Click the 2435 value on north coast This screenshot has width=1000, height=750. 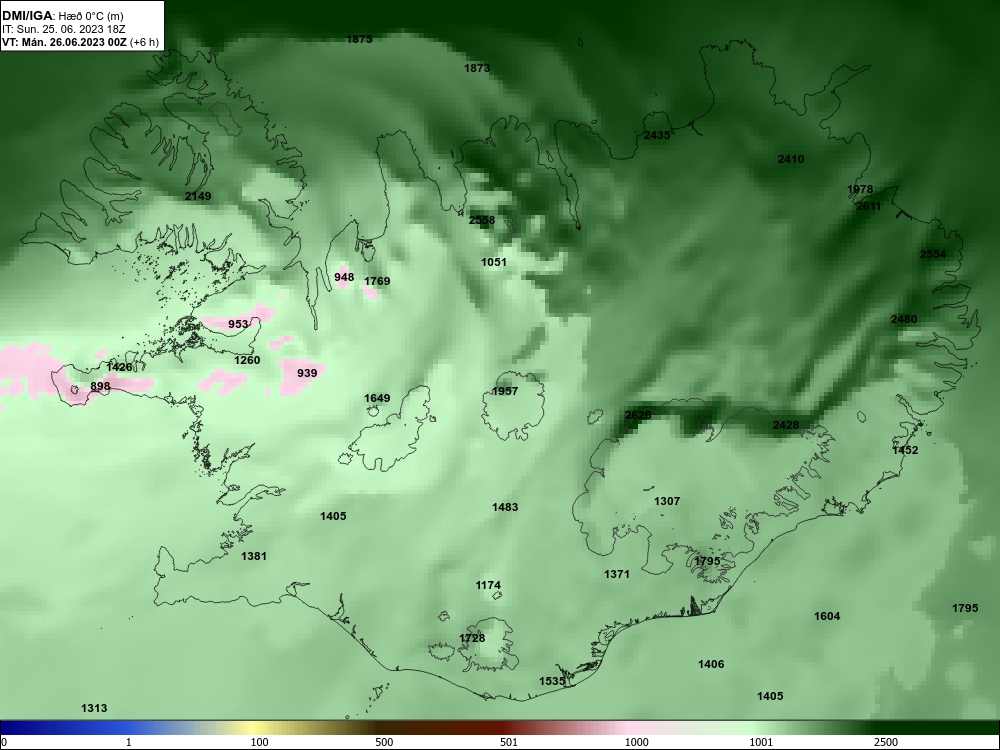(x=657, y=135)
